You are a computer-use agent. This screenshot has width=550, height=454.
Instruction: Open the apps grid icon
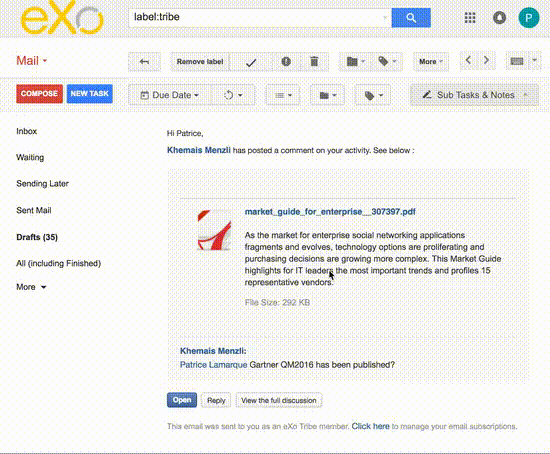[470, 18]
